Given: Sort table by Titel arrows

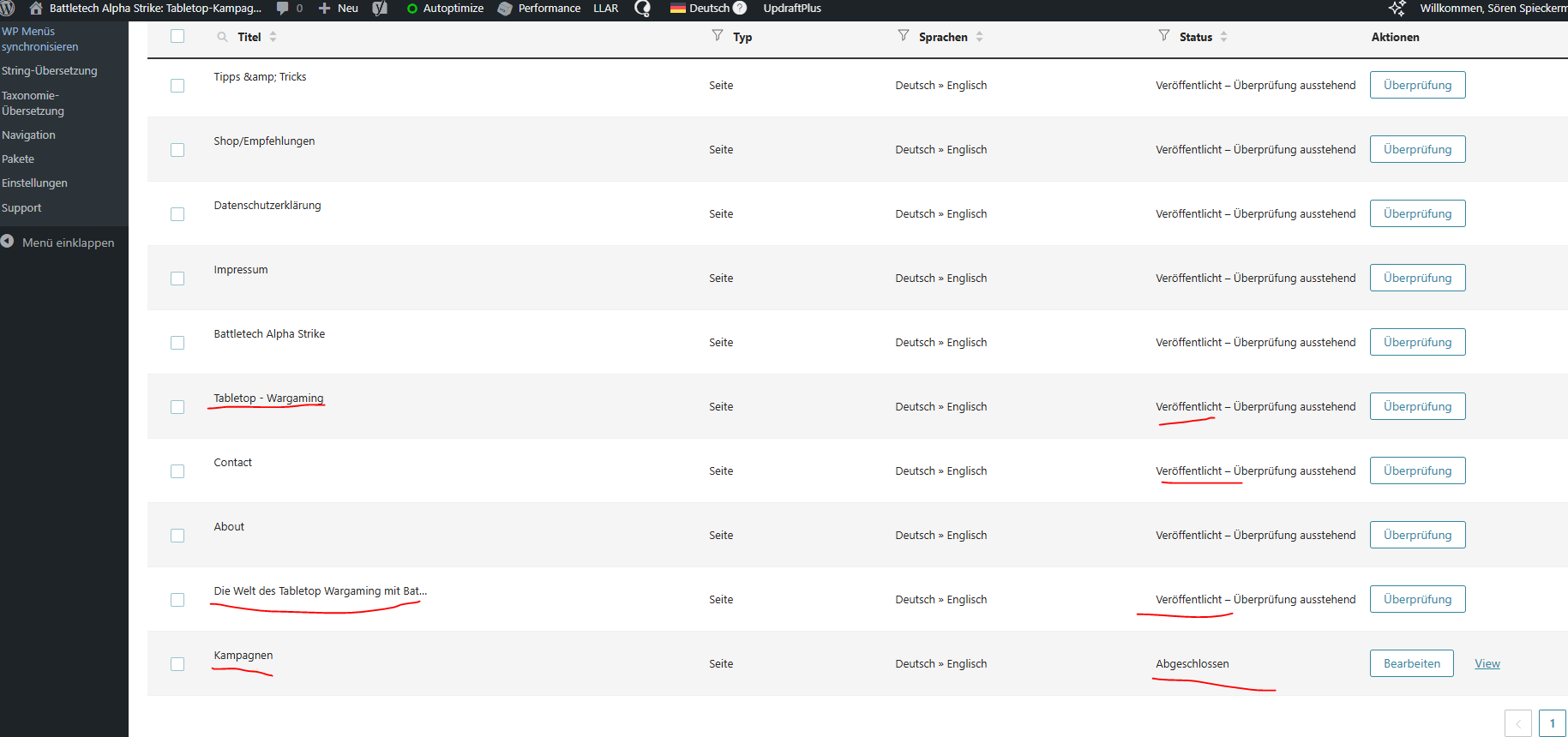Looking at the screenshot, I should tap(273, 37).
